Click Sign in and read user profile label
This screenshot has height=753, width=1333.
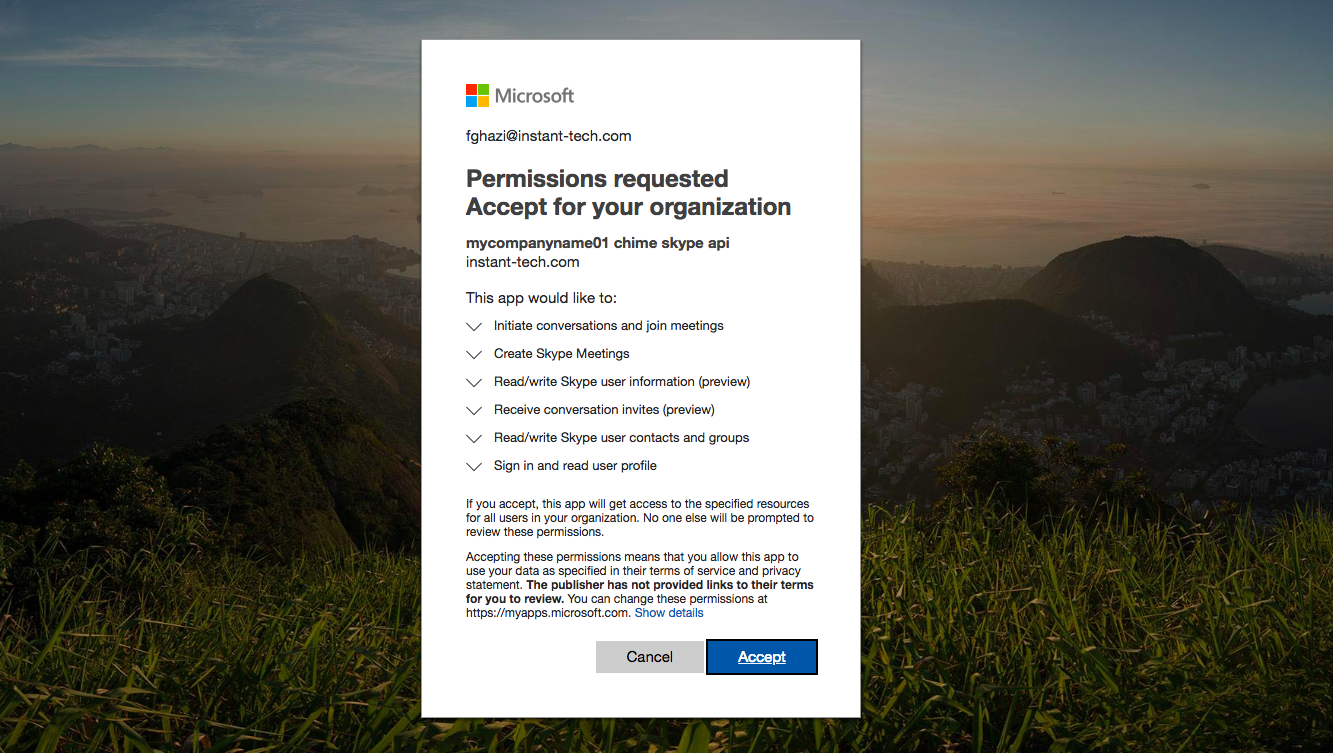tap(575, 466)
